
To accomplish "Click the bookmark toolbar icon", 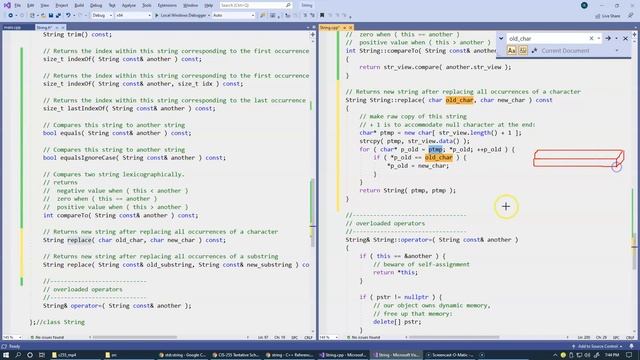I will 322,16.
